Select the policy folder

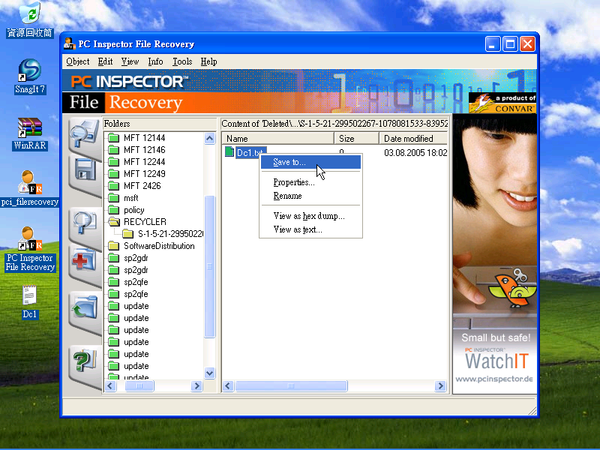click(134, 210)
